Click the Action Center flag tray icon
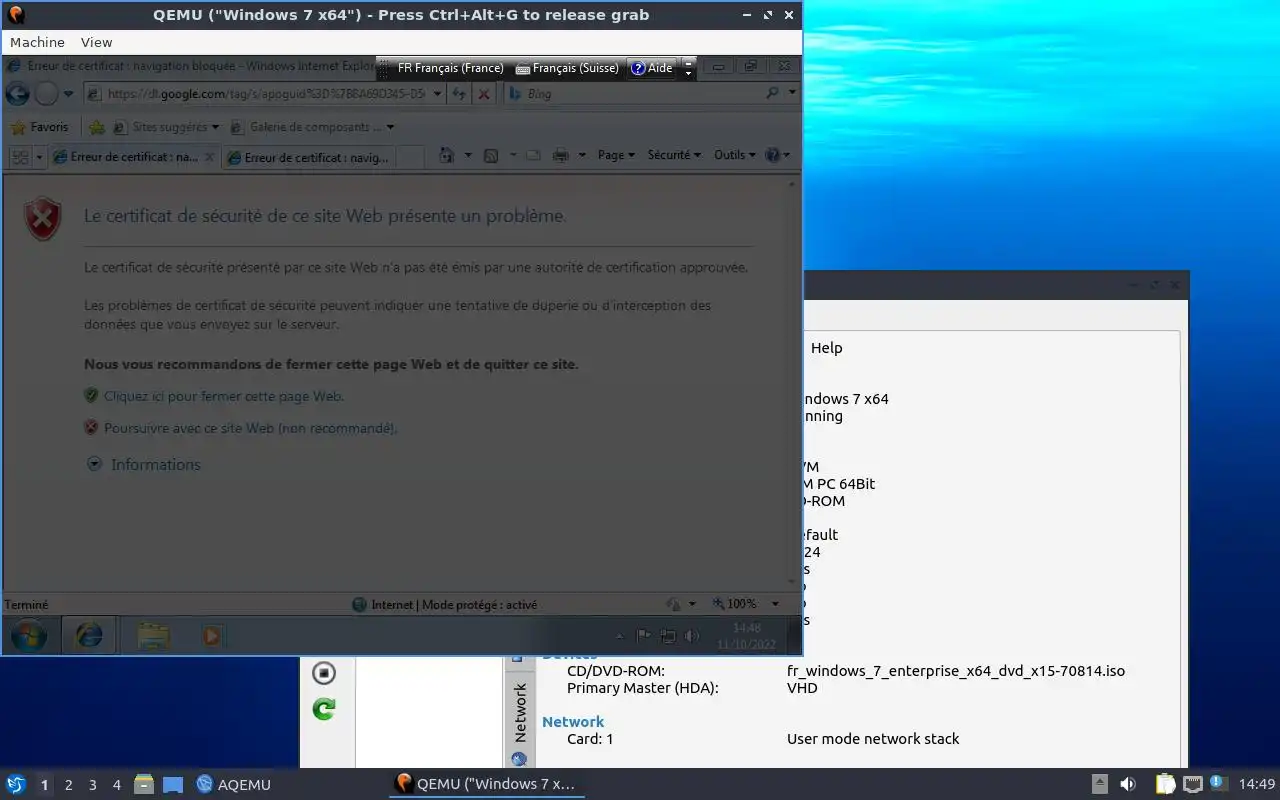Screen dimensions: 1280x800 (644, 636)
